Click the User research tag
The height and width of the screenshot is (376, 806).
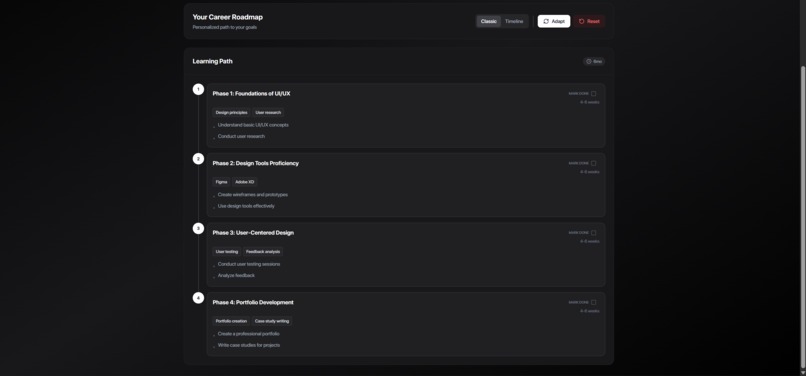[268, 113]
